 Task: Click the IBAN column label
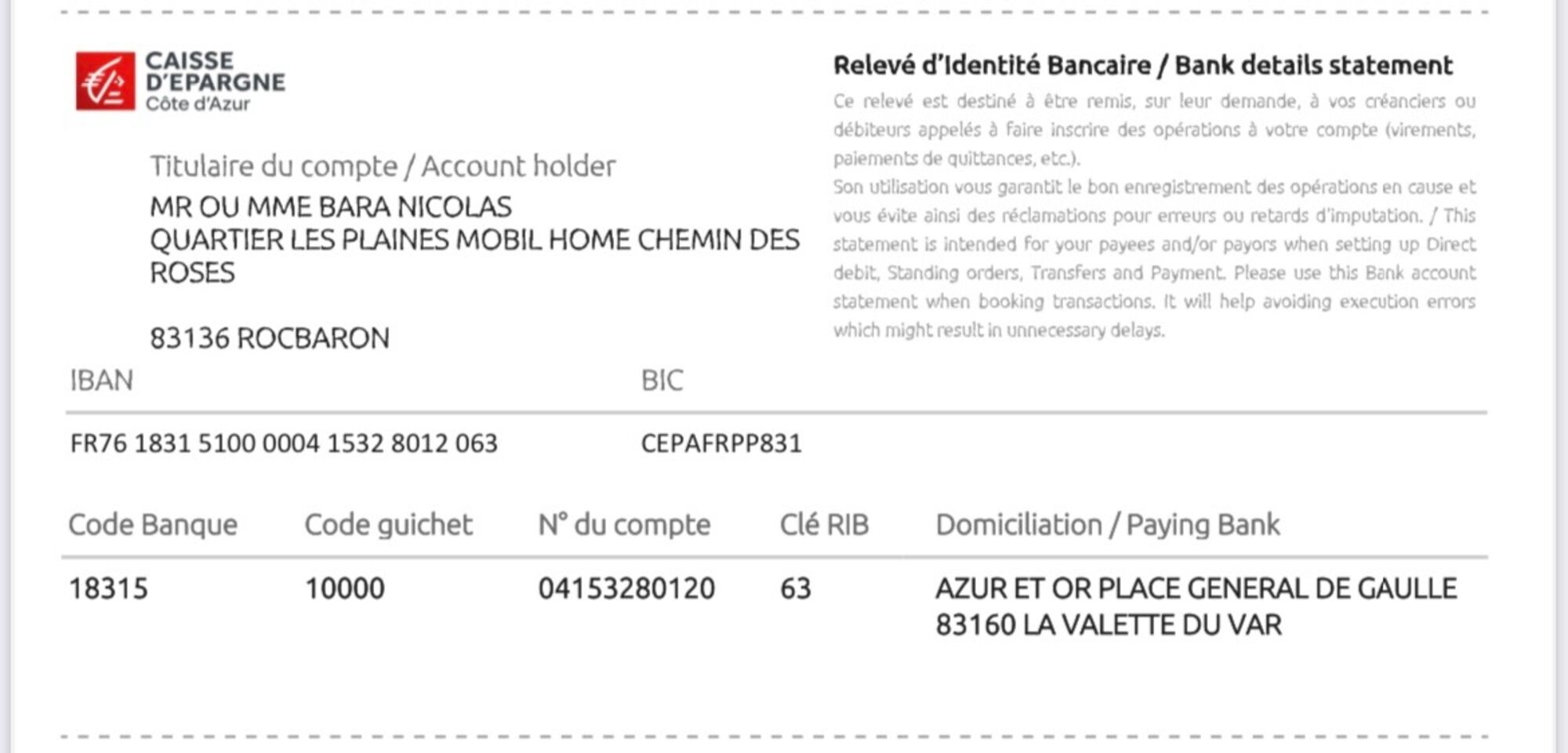tap(101, 381)
